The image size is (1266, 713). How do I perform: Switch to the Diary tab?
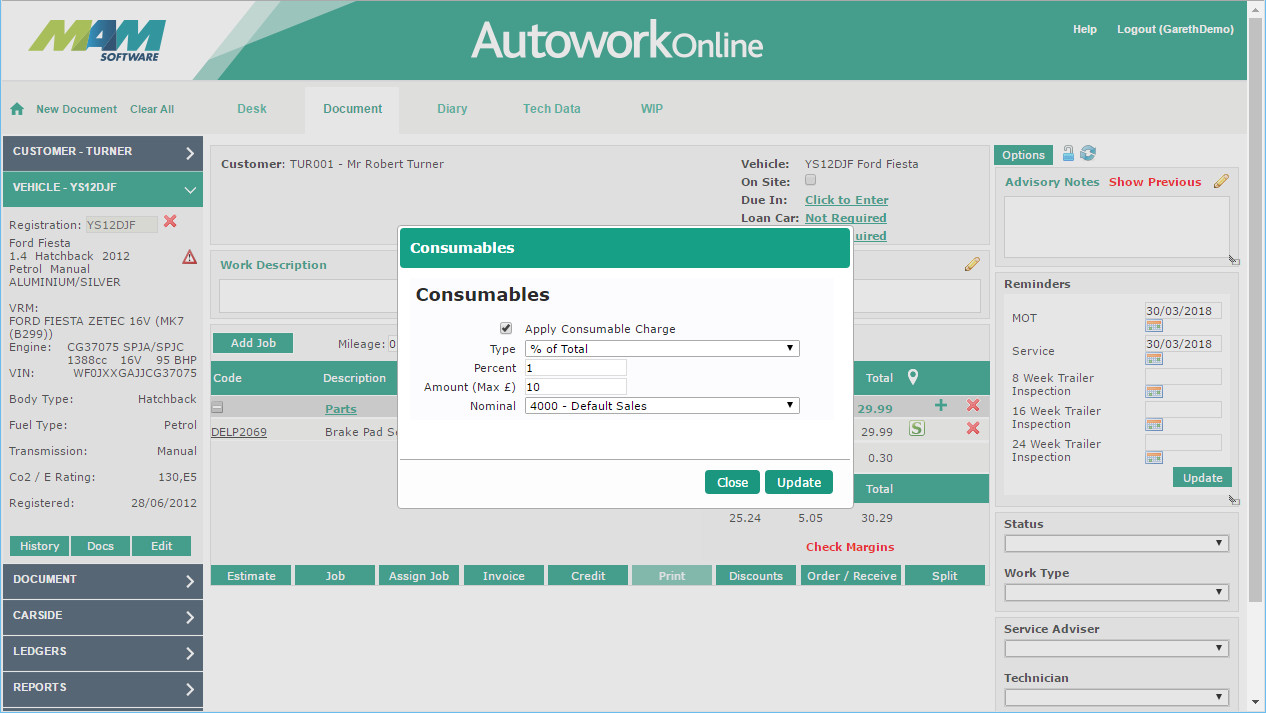[452, 109]
